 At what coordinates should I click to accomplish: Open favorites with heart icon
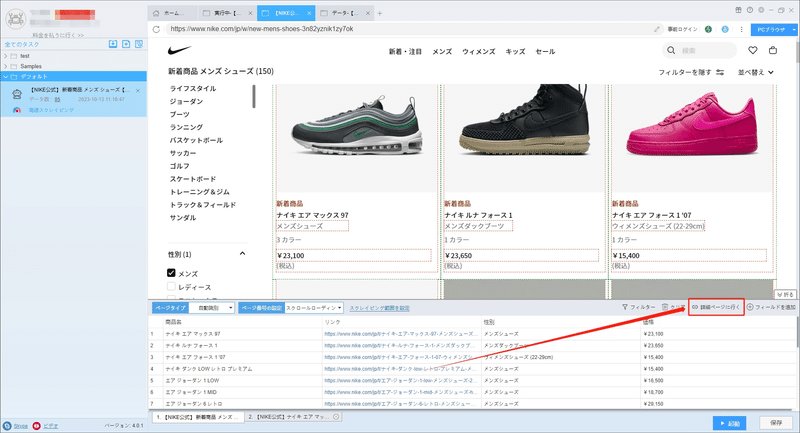pyautogui.click(x=753, y=50)
